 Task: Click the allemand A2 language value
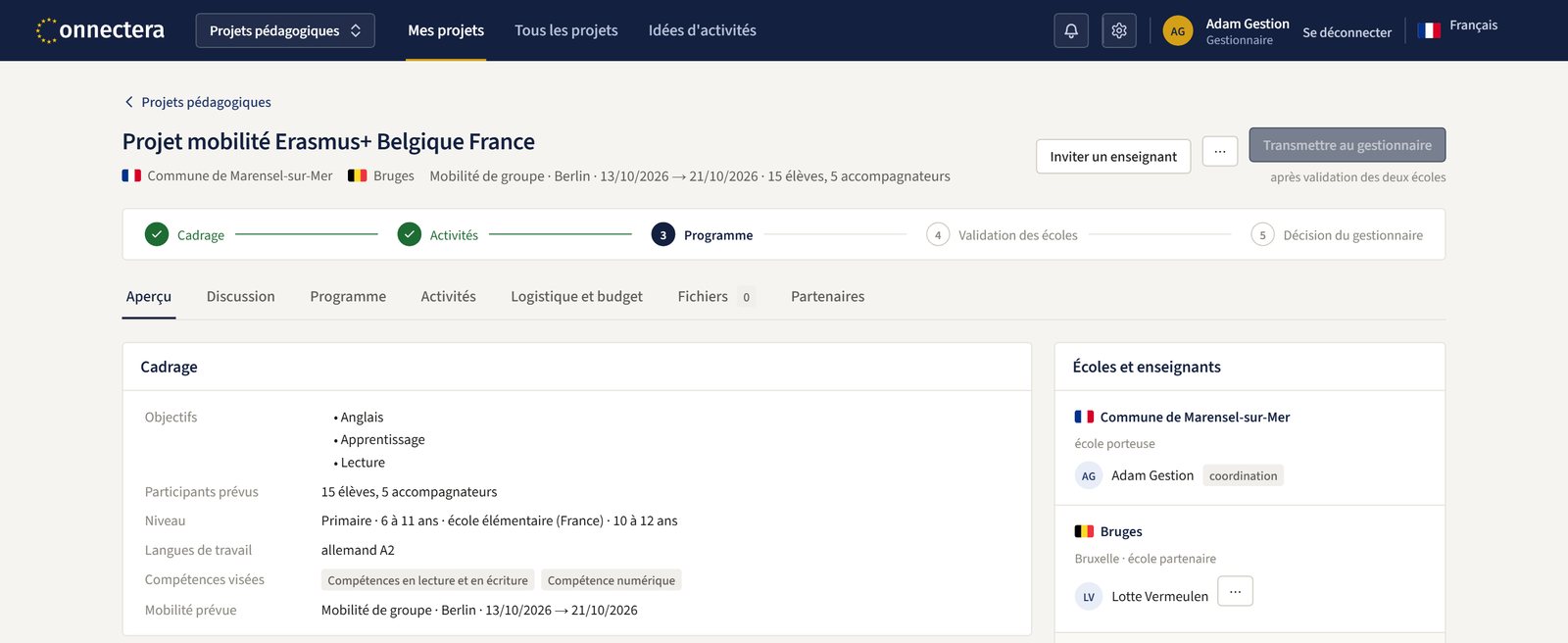358,550
